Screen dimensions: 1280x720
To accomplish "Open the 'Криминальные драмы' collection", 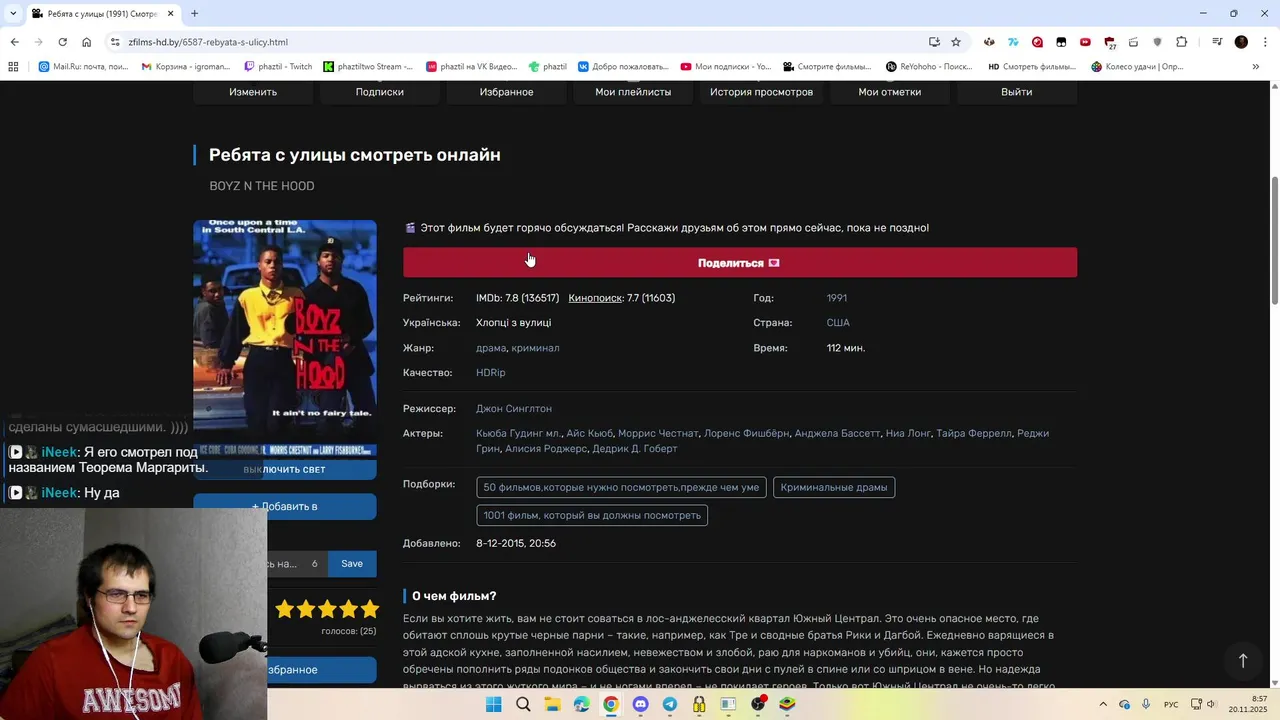I will pos(834,488).
